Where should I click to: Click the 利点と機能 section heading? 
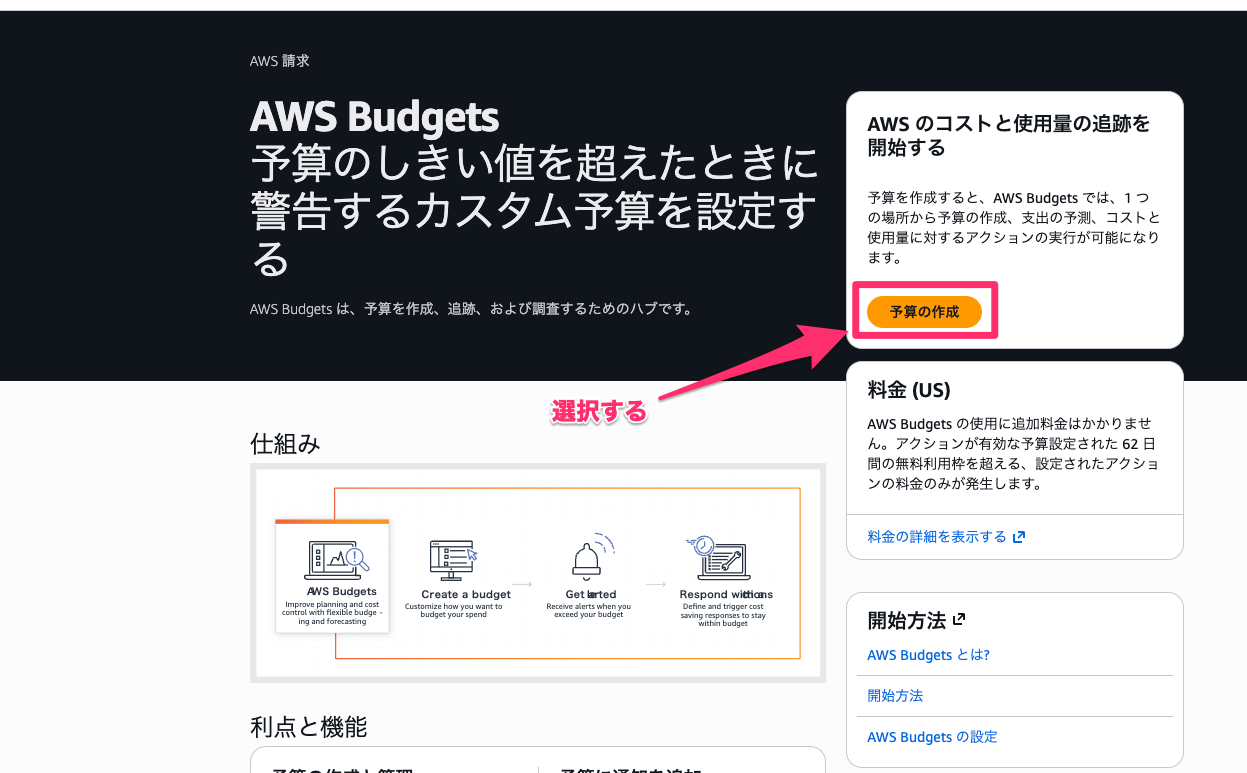tap(309, 727)
